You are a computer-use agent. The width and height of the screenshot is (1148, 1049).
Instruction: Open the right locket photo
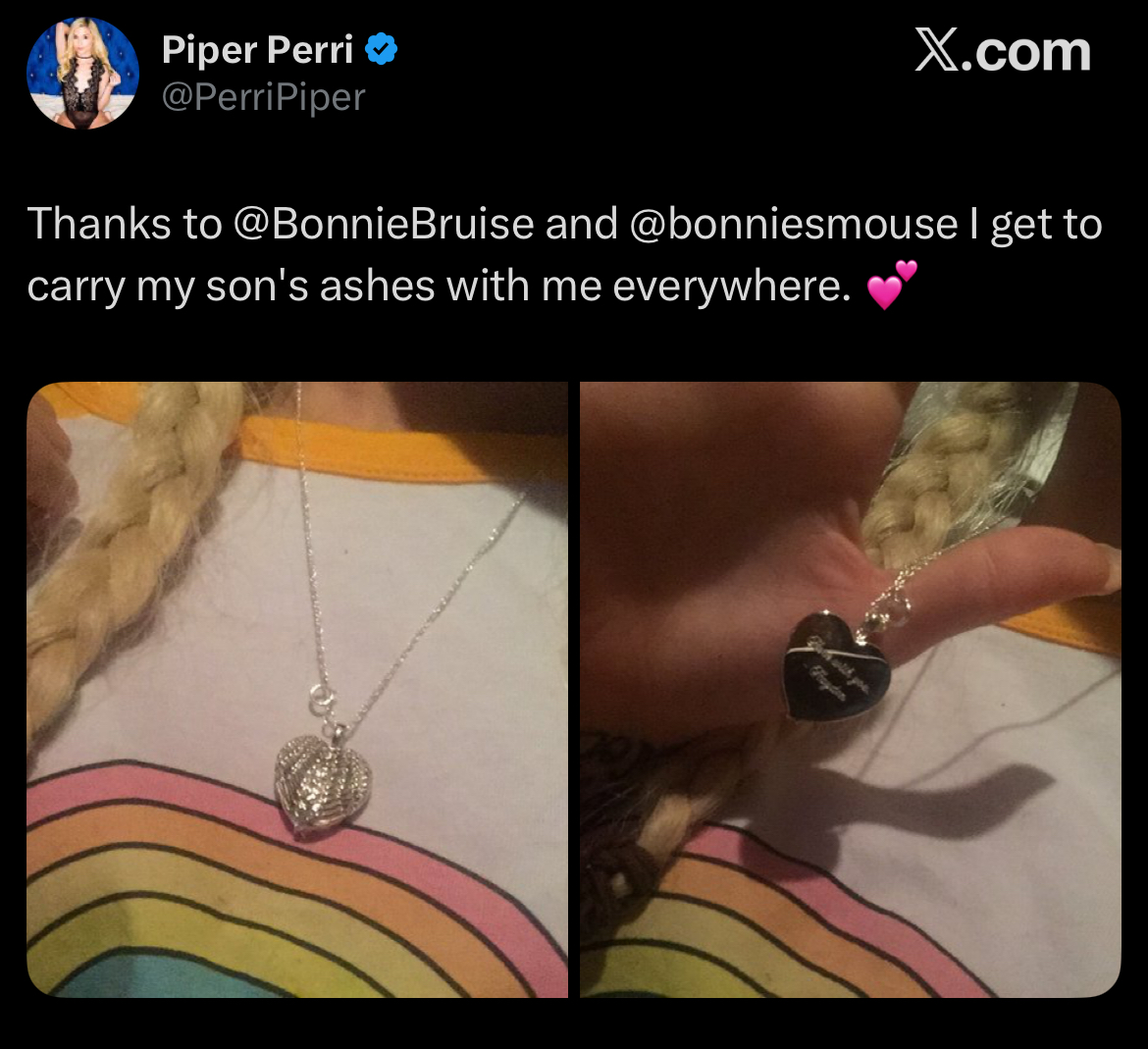(x=850, y=690)
